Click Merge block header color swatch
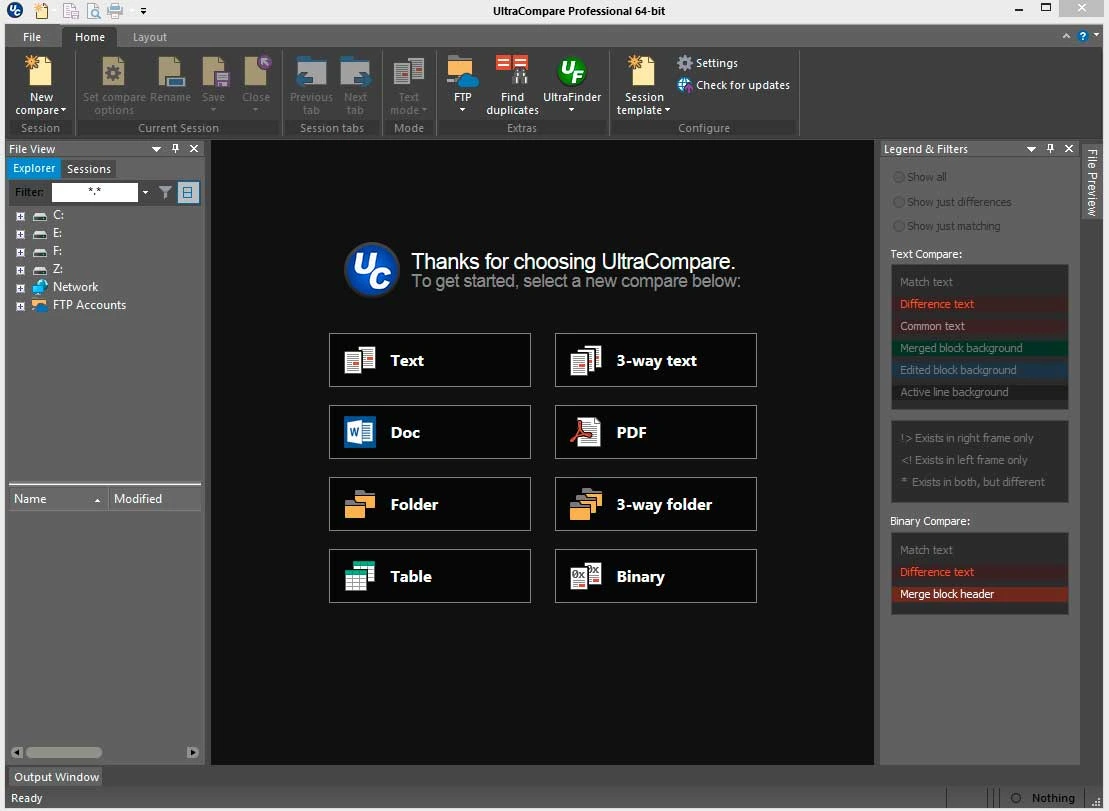Screen dimensions: 1109x811 pos(980,594)
